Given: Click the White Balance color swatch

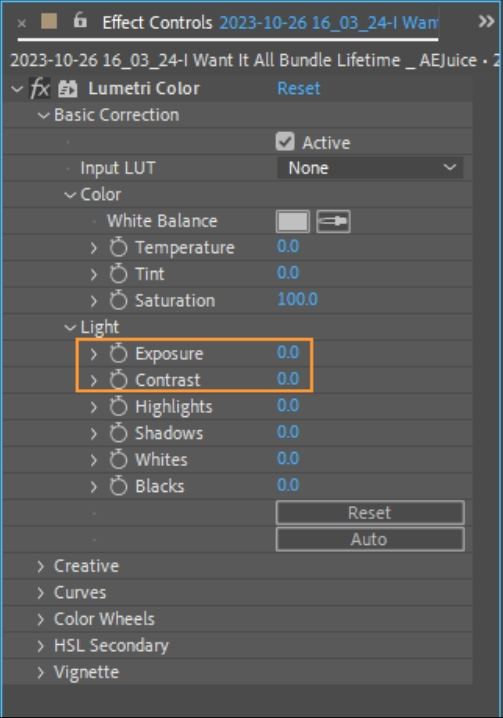Looking at the screenshot, I should point(293,222).
